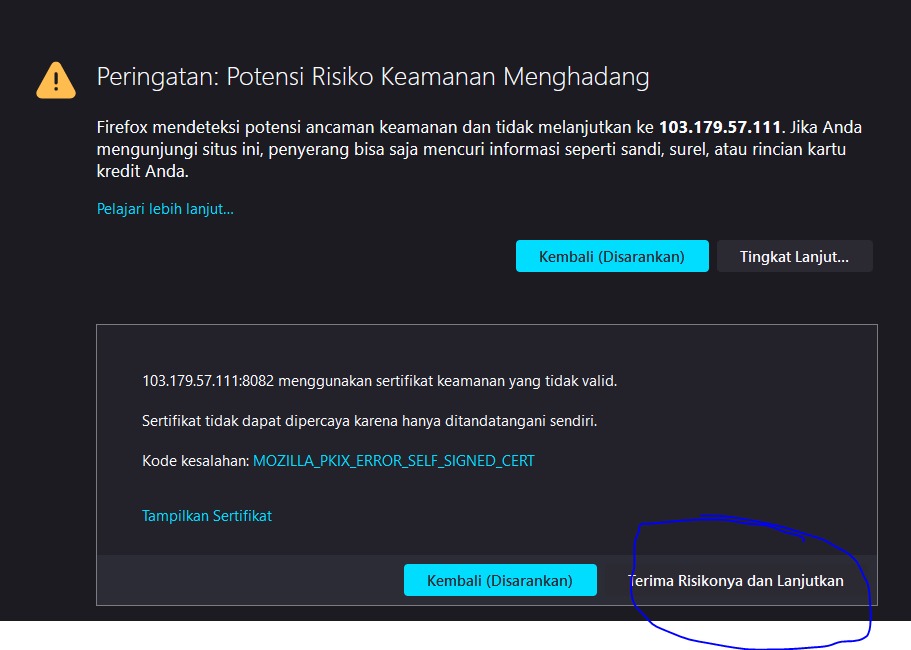This screenshot has height=650, width=911.
Task: Click the top Kembali (Disarankan) button
Action: click(612, 256)
